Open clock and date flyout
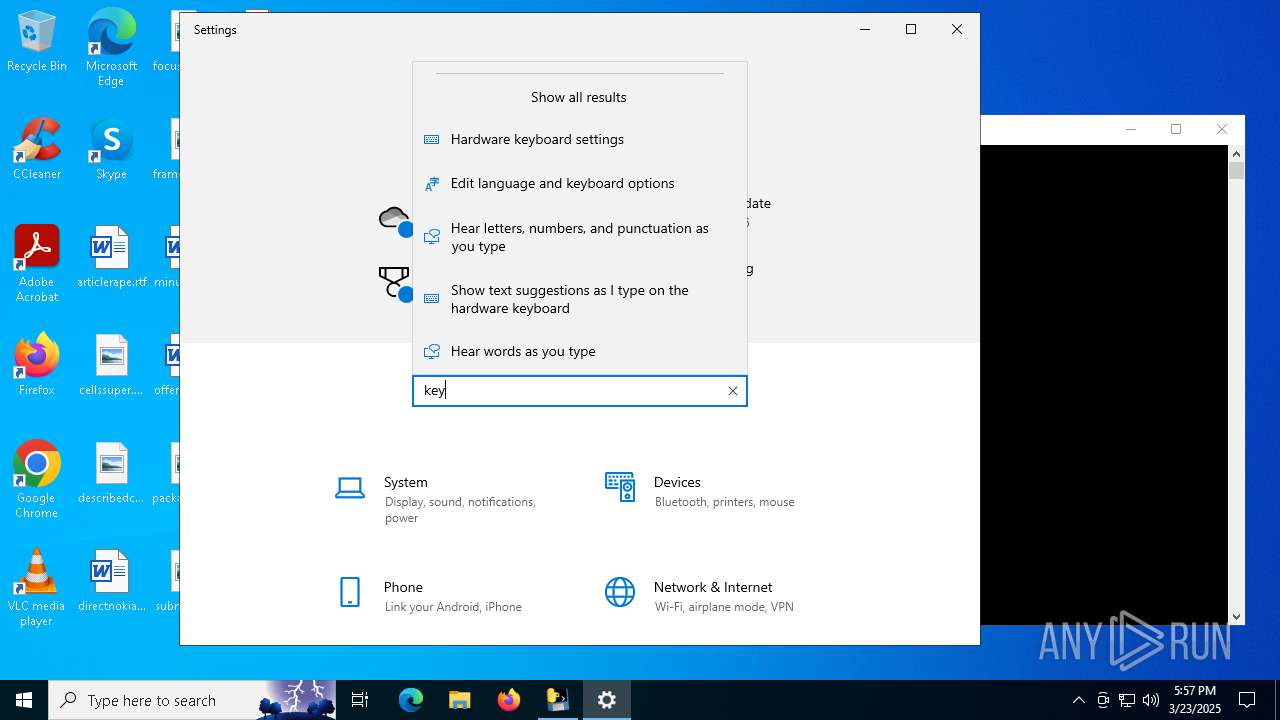The width and height of the screenshot is (1280, 720). coord(1195,700)
